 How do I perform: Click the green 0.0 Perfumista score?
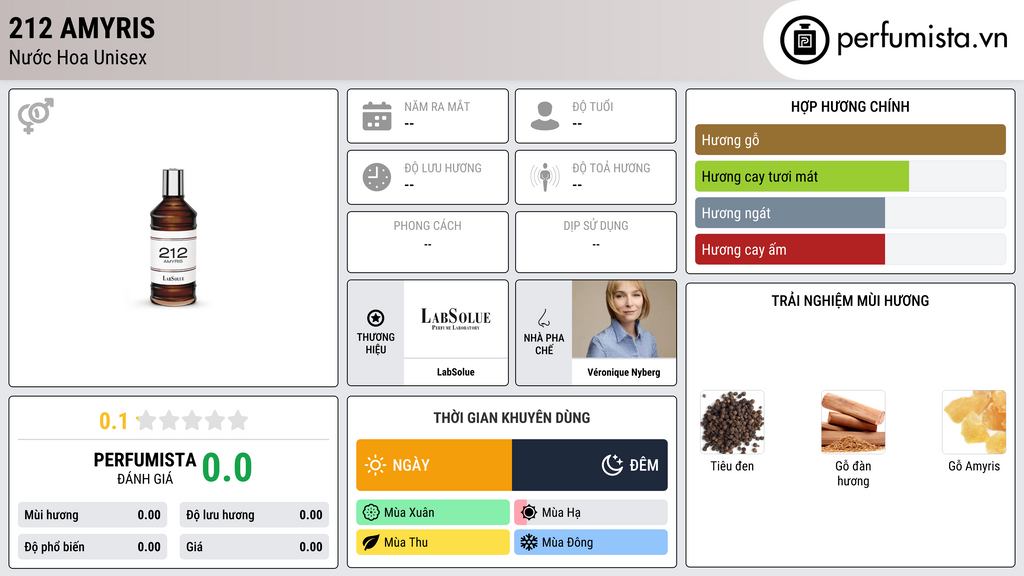(227, 468)
